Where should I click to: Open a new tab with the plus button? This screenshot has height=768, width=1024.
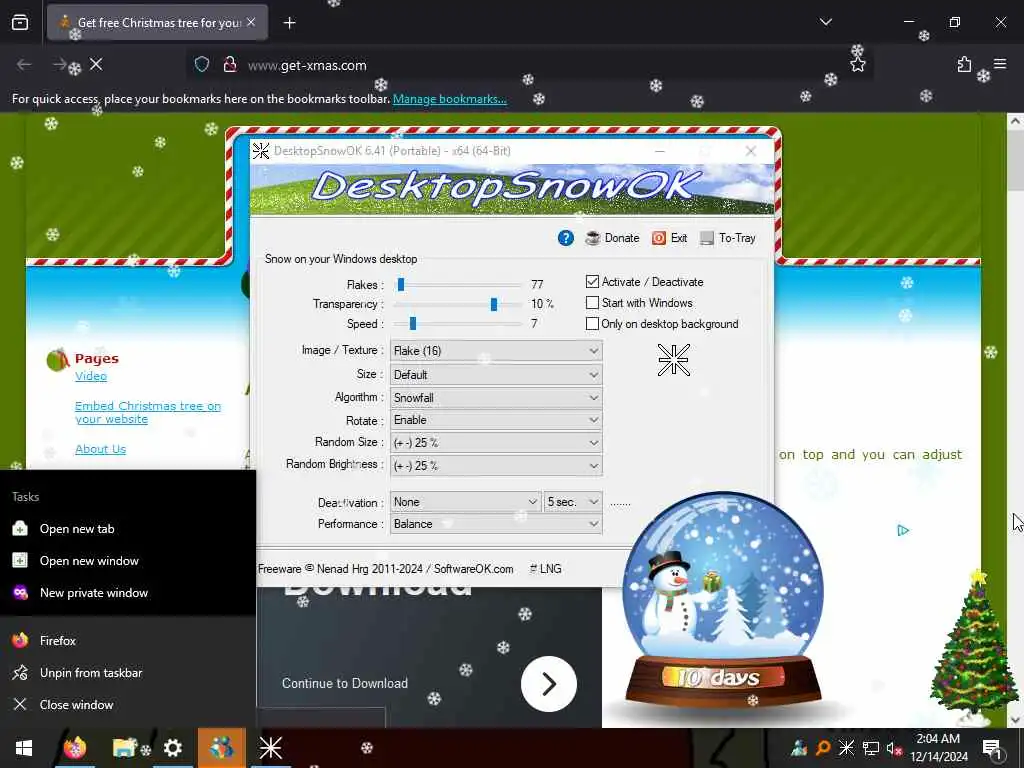289,23
